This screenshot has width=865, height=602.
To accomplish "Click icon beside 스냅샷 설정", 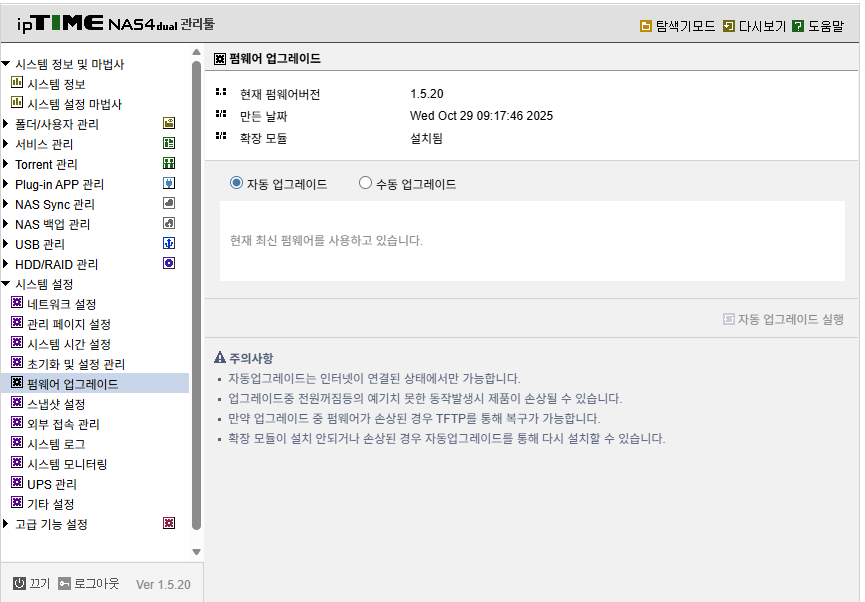I will click(x=17, y=402).
